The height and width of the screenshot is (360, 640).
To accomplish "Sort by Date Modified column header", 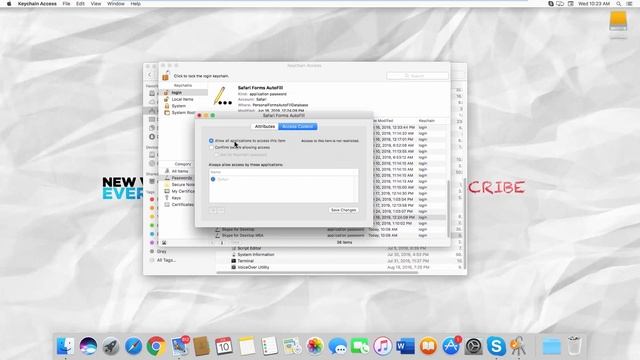I will [x=384, y=121].
